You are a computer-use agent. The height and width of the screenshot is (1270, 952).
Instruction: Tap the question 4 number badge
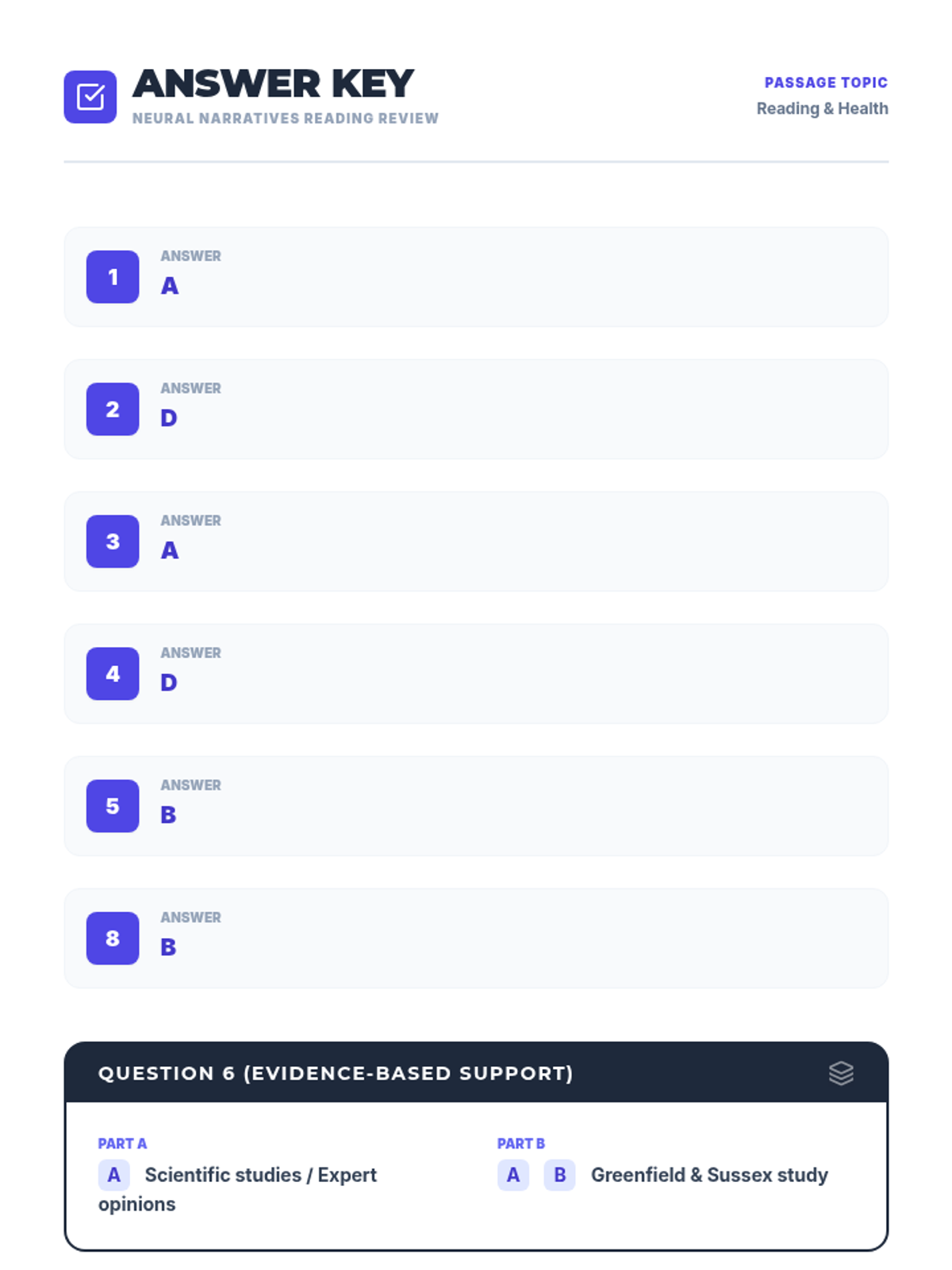click(x=113, y=674)
